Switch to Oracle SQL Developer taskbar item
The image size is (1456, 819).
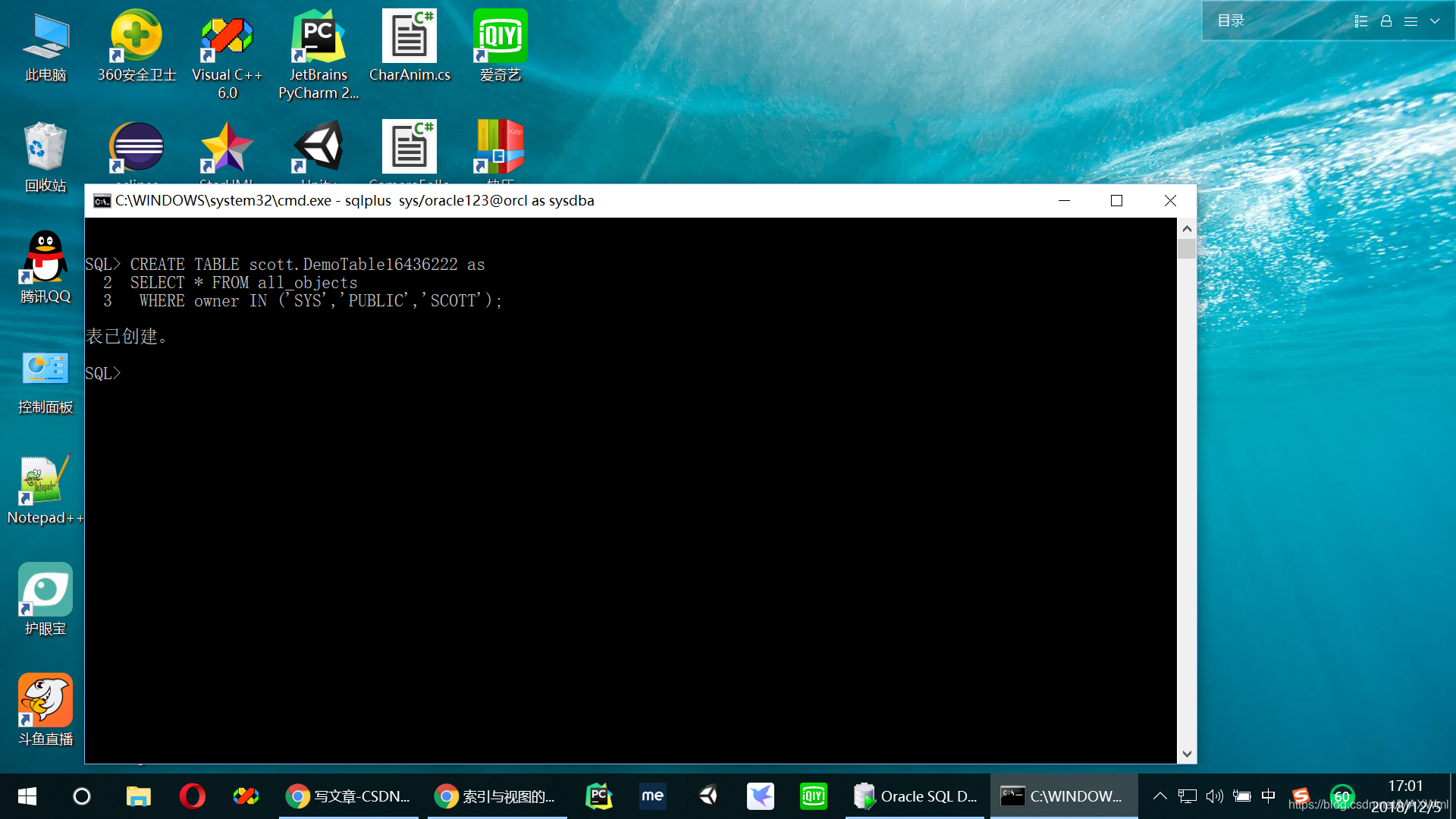(915, 796)
